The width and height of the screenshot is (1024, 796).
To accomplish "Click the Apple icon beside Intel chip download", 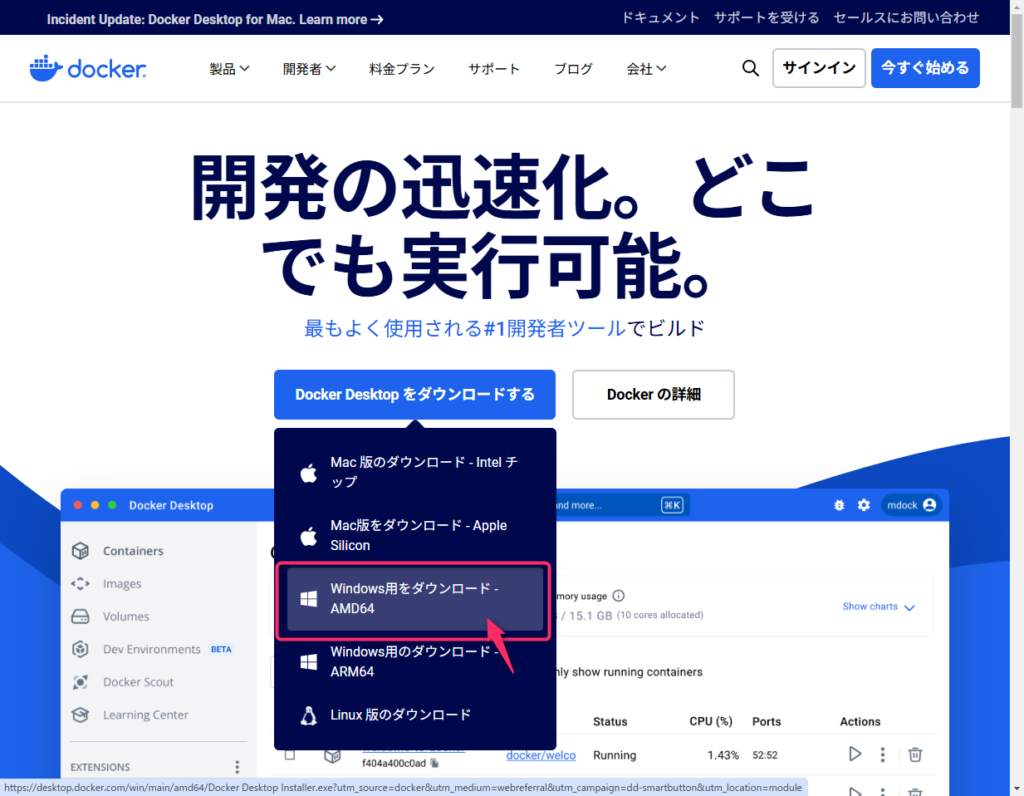I will (x=309, y=472).
